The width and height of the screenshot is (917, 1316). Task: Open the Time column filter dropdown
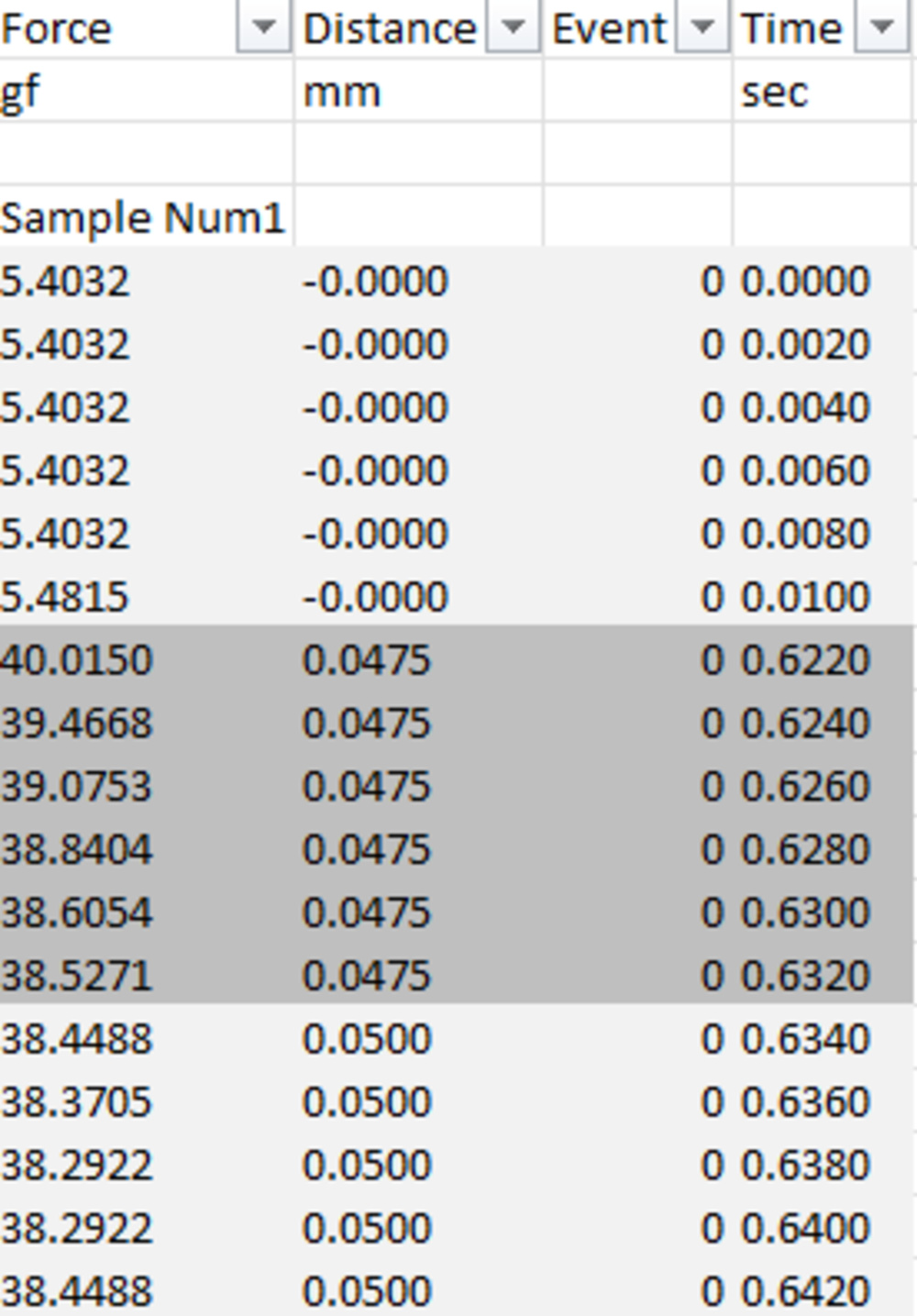pos(881,28)
